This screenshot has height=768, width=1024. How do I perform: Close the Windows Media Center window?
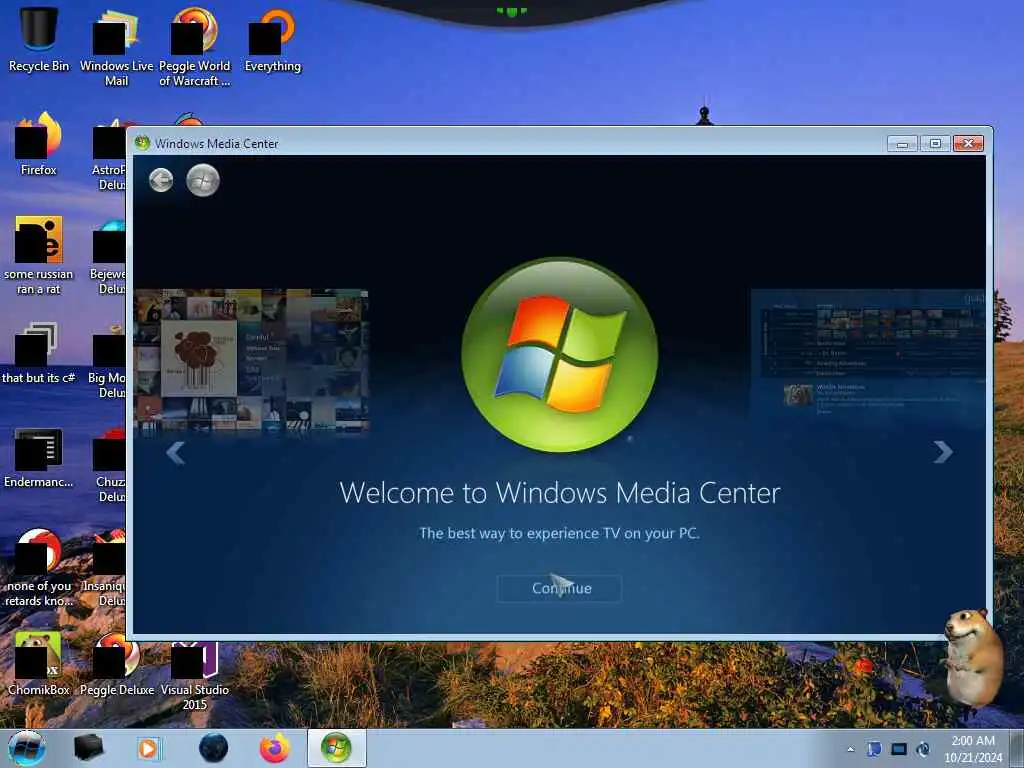coord(968,144)
